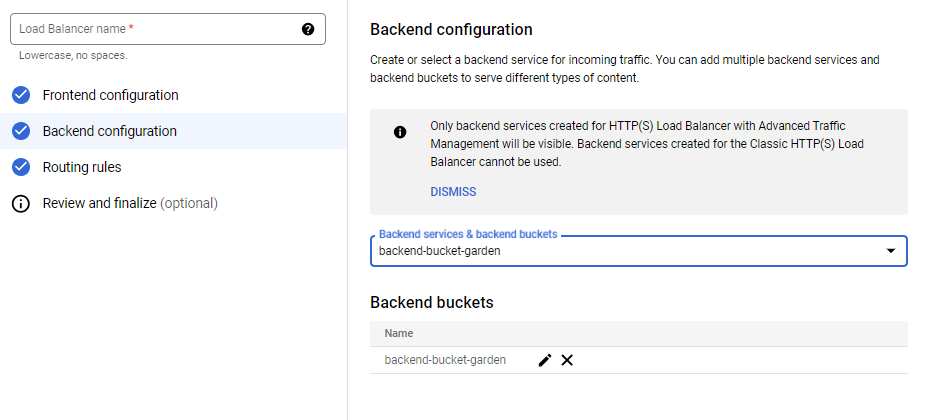925x420 pixels.
Task: Dismiss the Advanced Traffic Management notice
Action: 453,191
